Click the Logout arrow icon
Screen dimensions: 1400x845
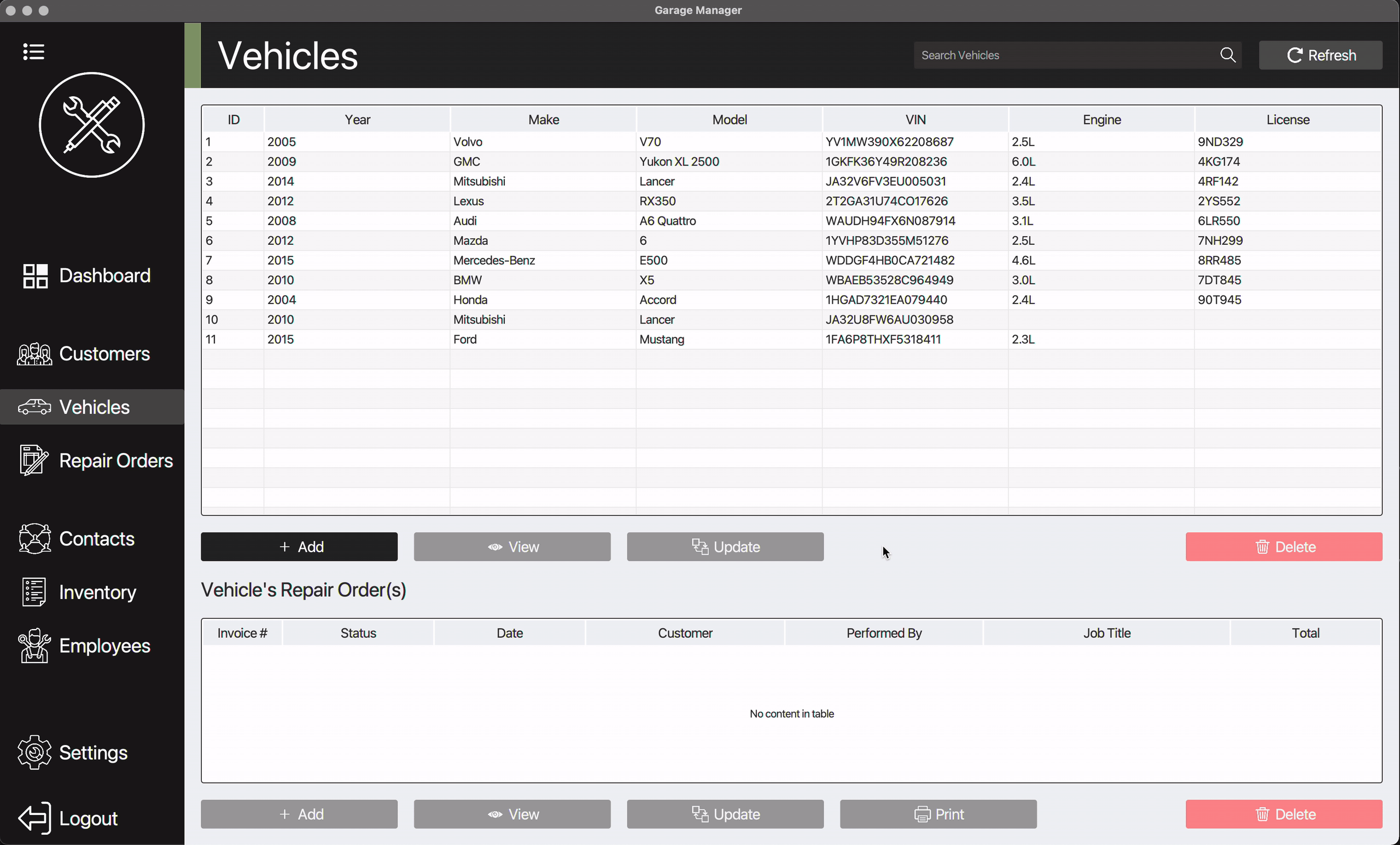click(x=34, y=818)
